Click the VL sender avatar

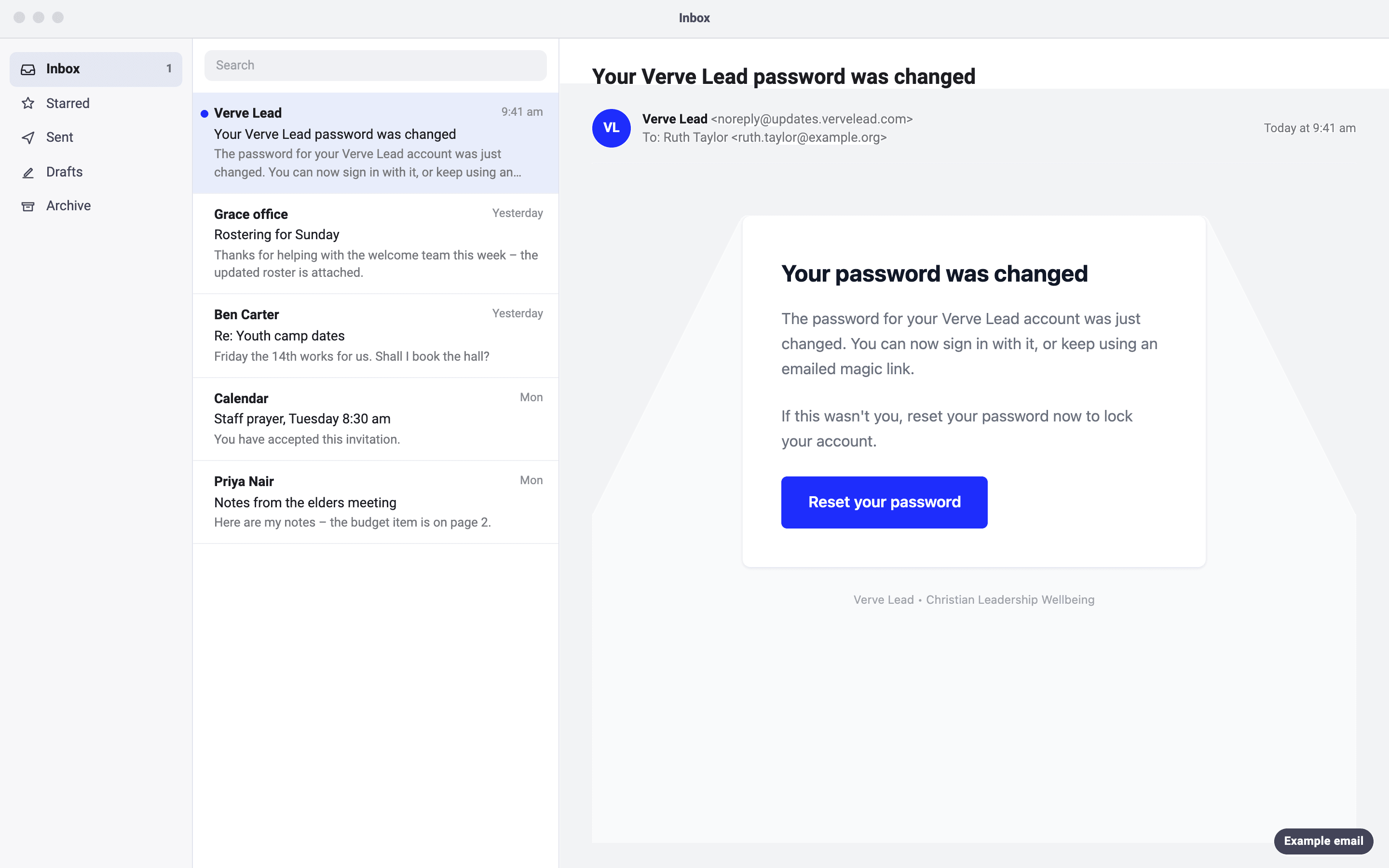pos(611,128)
